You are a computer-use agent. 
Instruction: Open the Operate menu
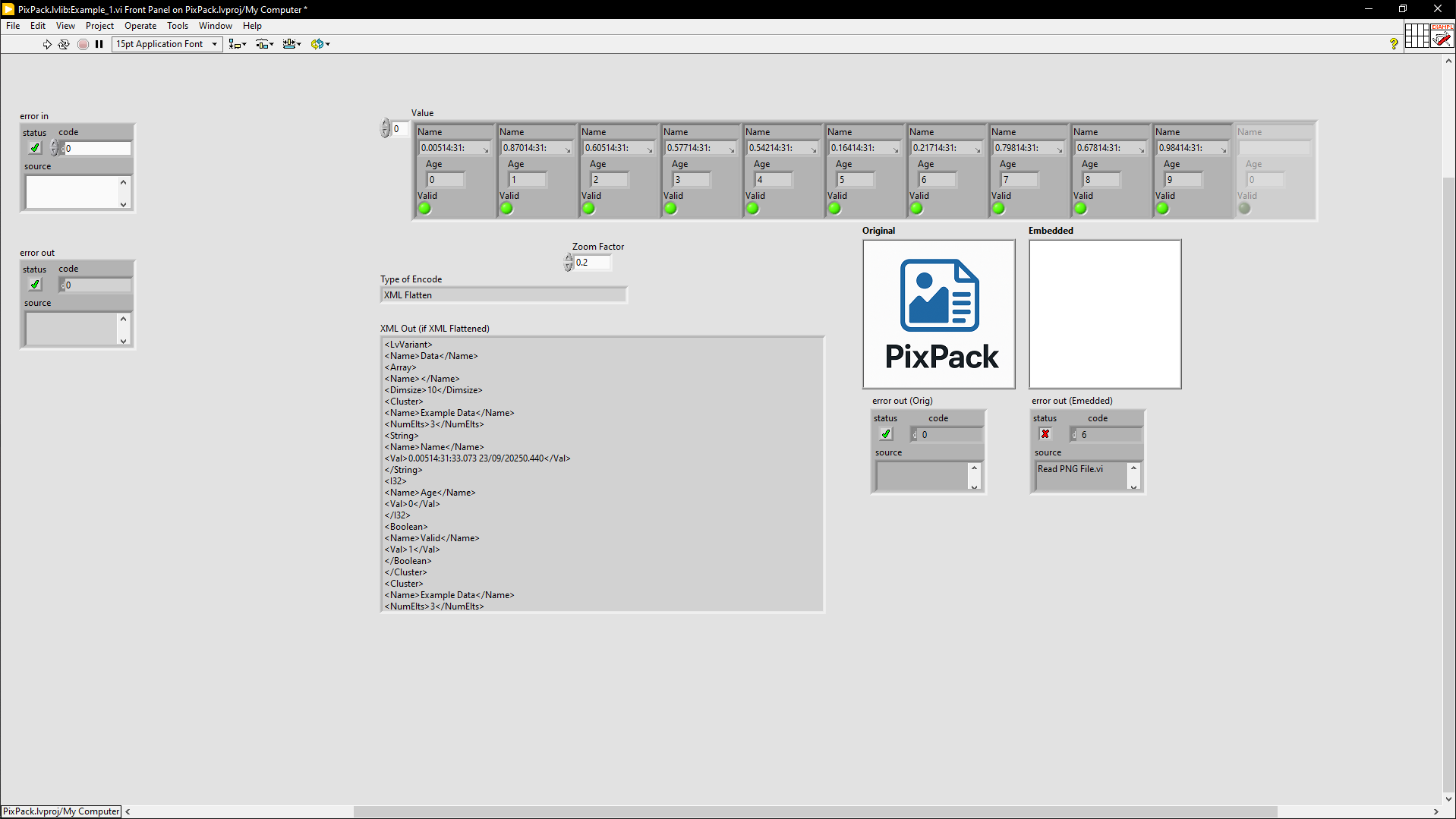[x=140, y=26]
